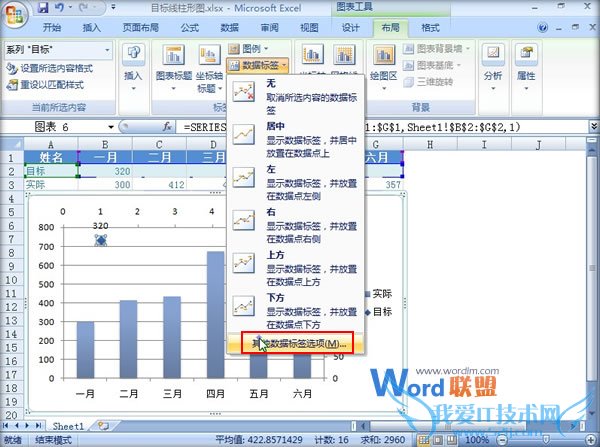The width and height of the screenshot is (600, 447).
Task: Open the 绘图区 plot area menu
Action: [383, 67]
